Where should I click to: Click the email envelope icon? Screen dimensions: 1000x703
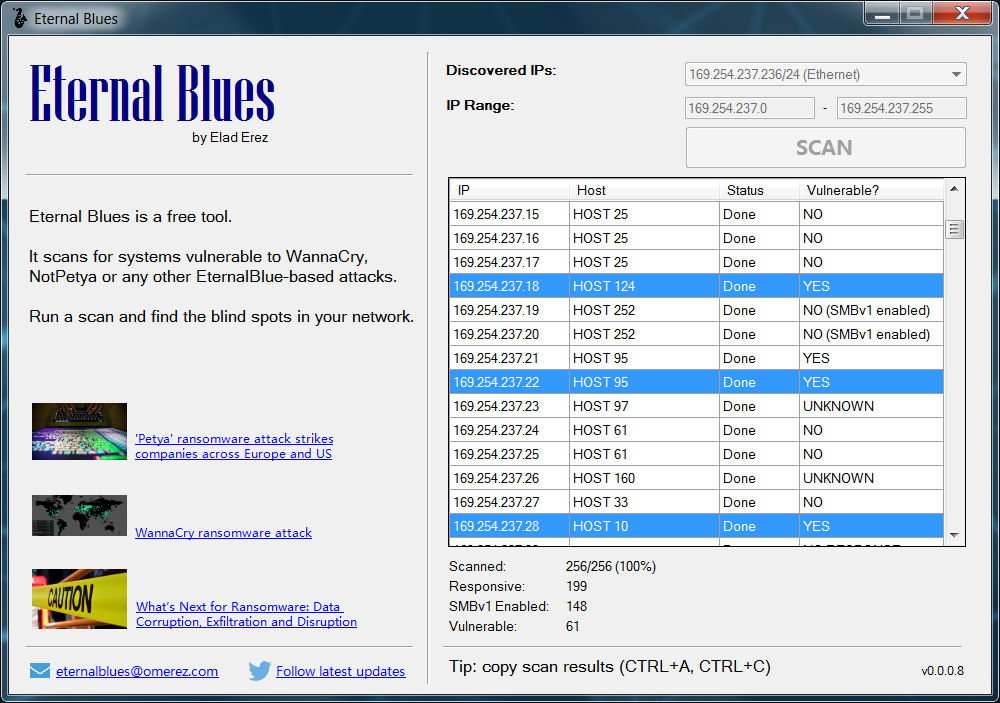click(x=40, y=670)
